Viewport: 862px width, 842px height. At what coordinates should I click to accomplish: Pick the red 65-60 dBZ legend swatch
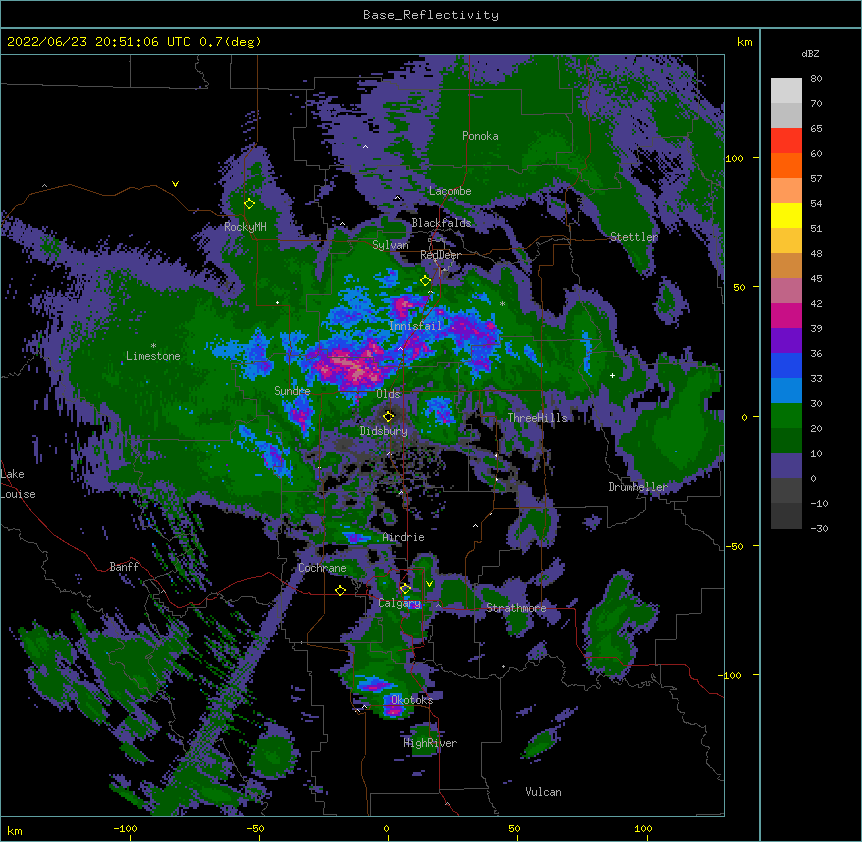[x=786, y=141]
